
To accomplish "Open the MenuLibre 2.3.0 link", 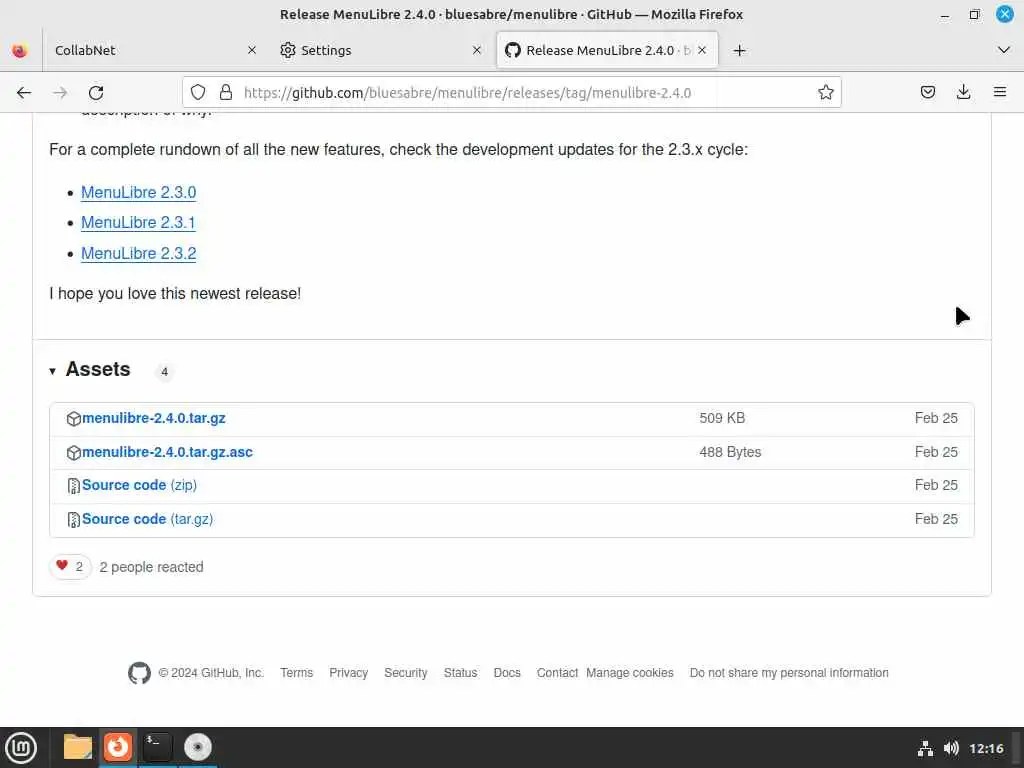I will pyautogui.click(x=138, y=193).
